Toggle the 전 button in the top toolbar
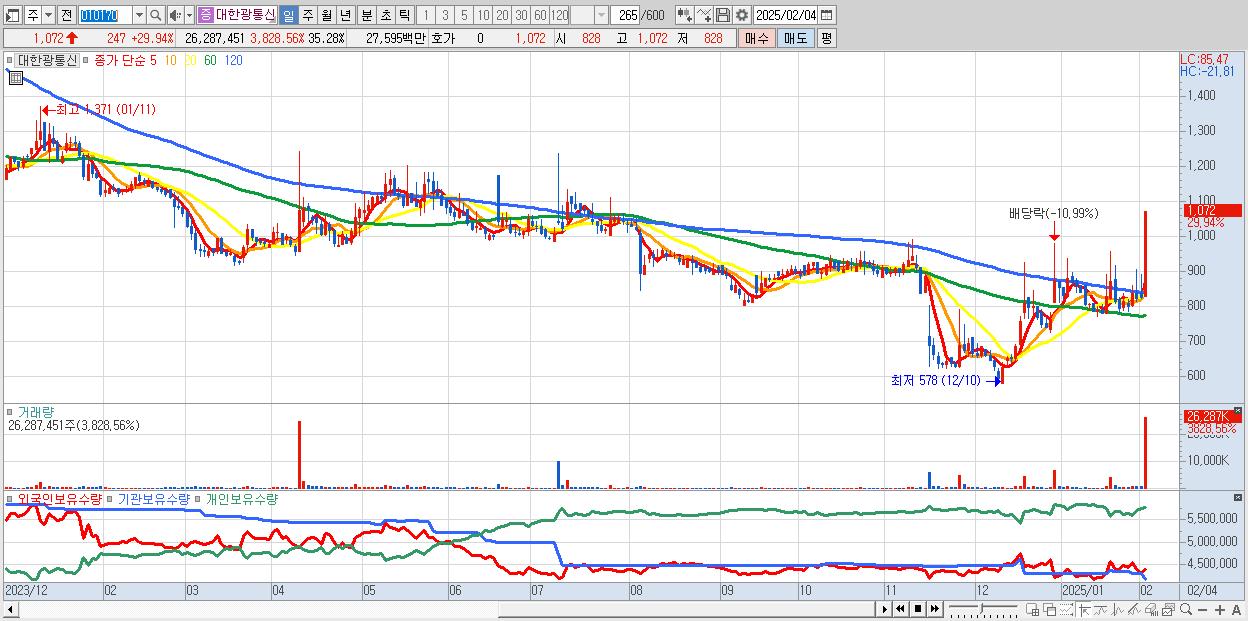This screenshot has height=621, width=1248. pos(66,15)
